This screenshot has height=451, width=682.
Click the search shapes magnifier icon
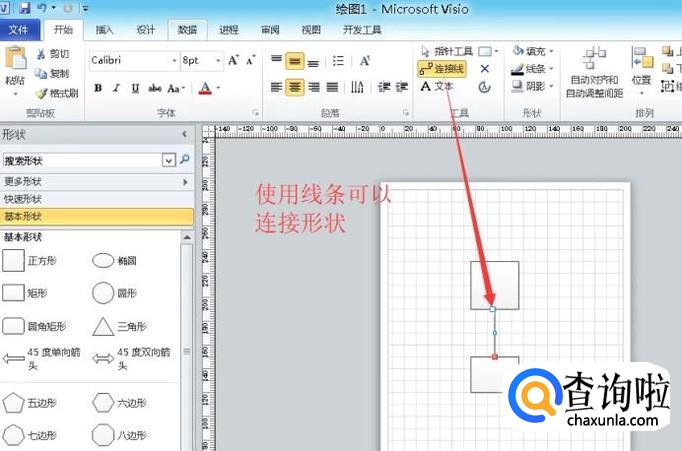pos(185,160)
